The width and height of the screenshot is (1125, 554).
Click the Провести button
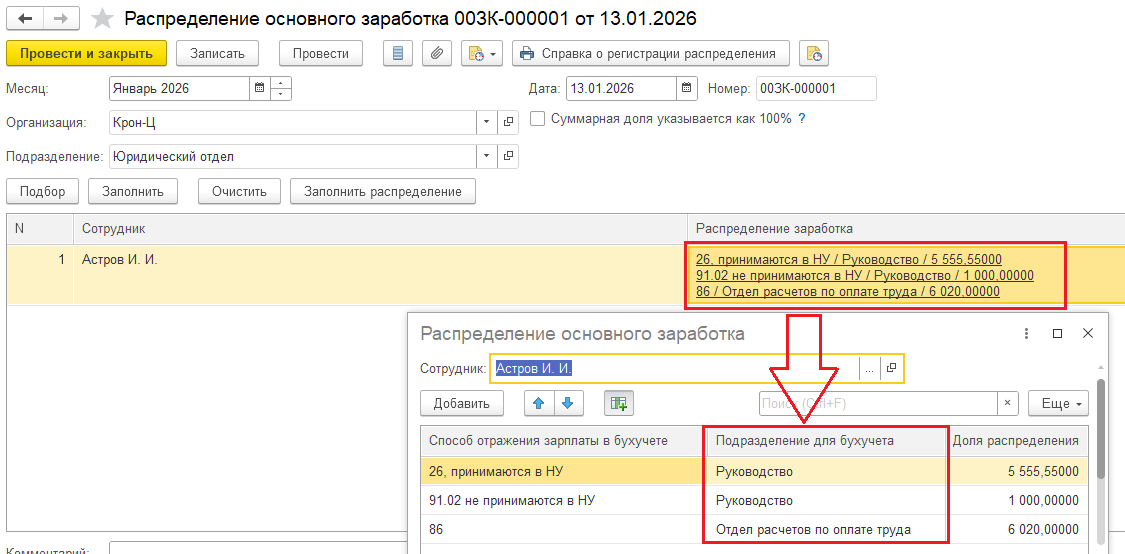click(321, 53)
